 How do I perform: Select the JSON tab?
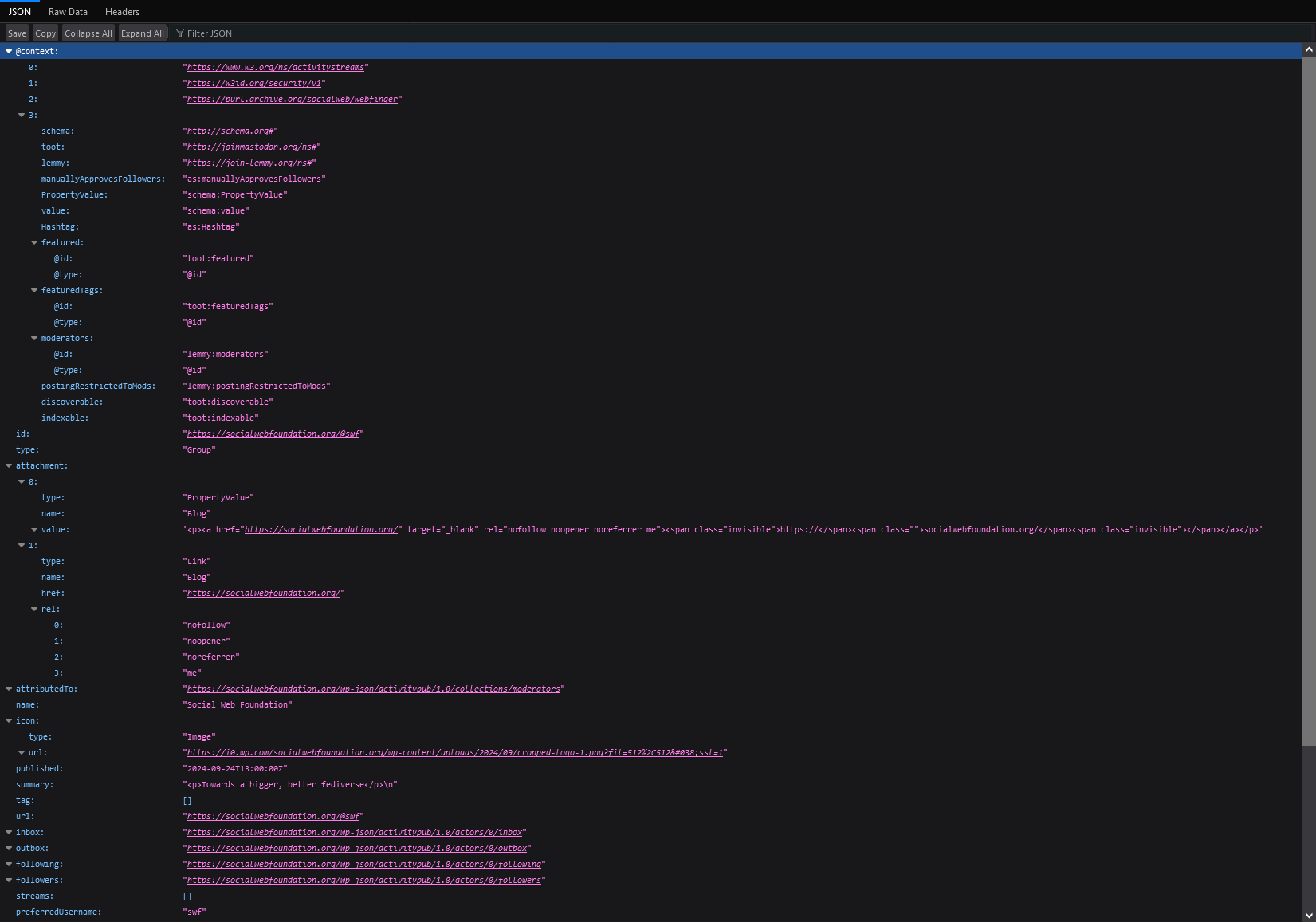[20, 12]
